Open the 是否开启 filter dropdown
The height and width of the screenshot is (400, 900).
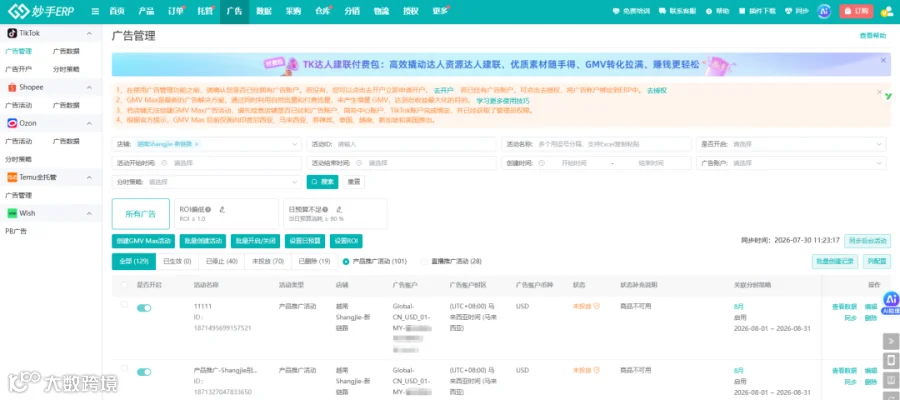tap(790, 144)
